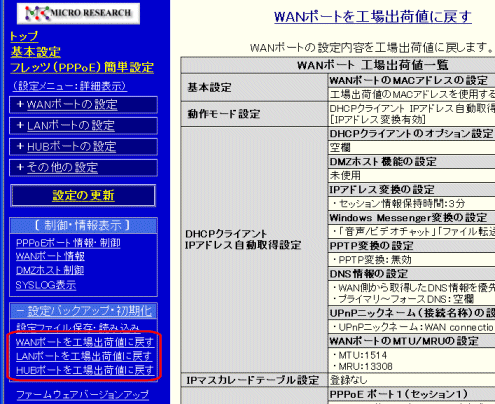Click the Micro Research logo
Viewport: 495px width, 404px height.
78,13
